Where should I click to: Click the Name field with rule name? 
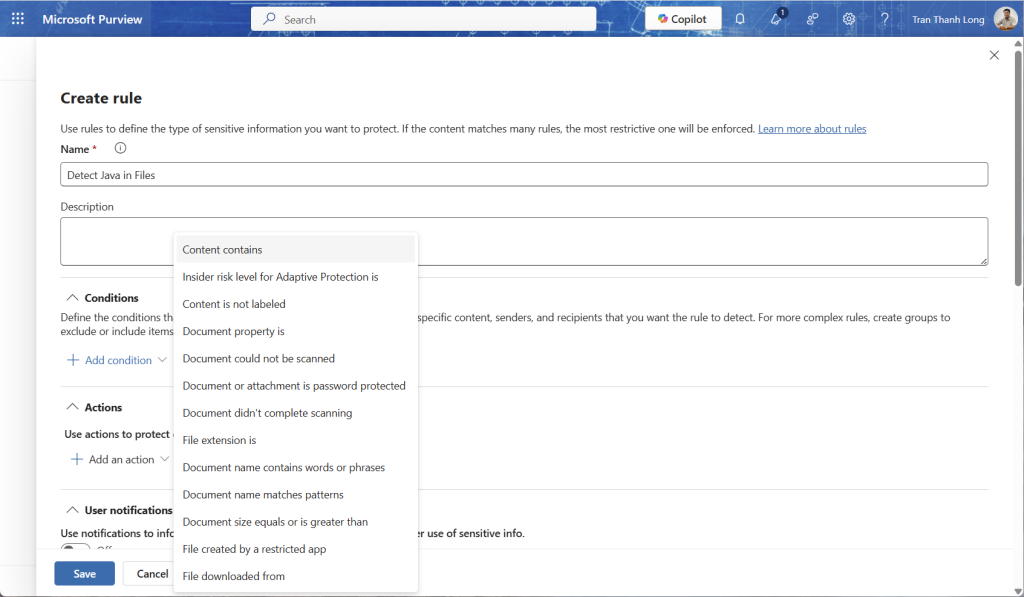[x=523, y=175]
